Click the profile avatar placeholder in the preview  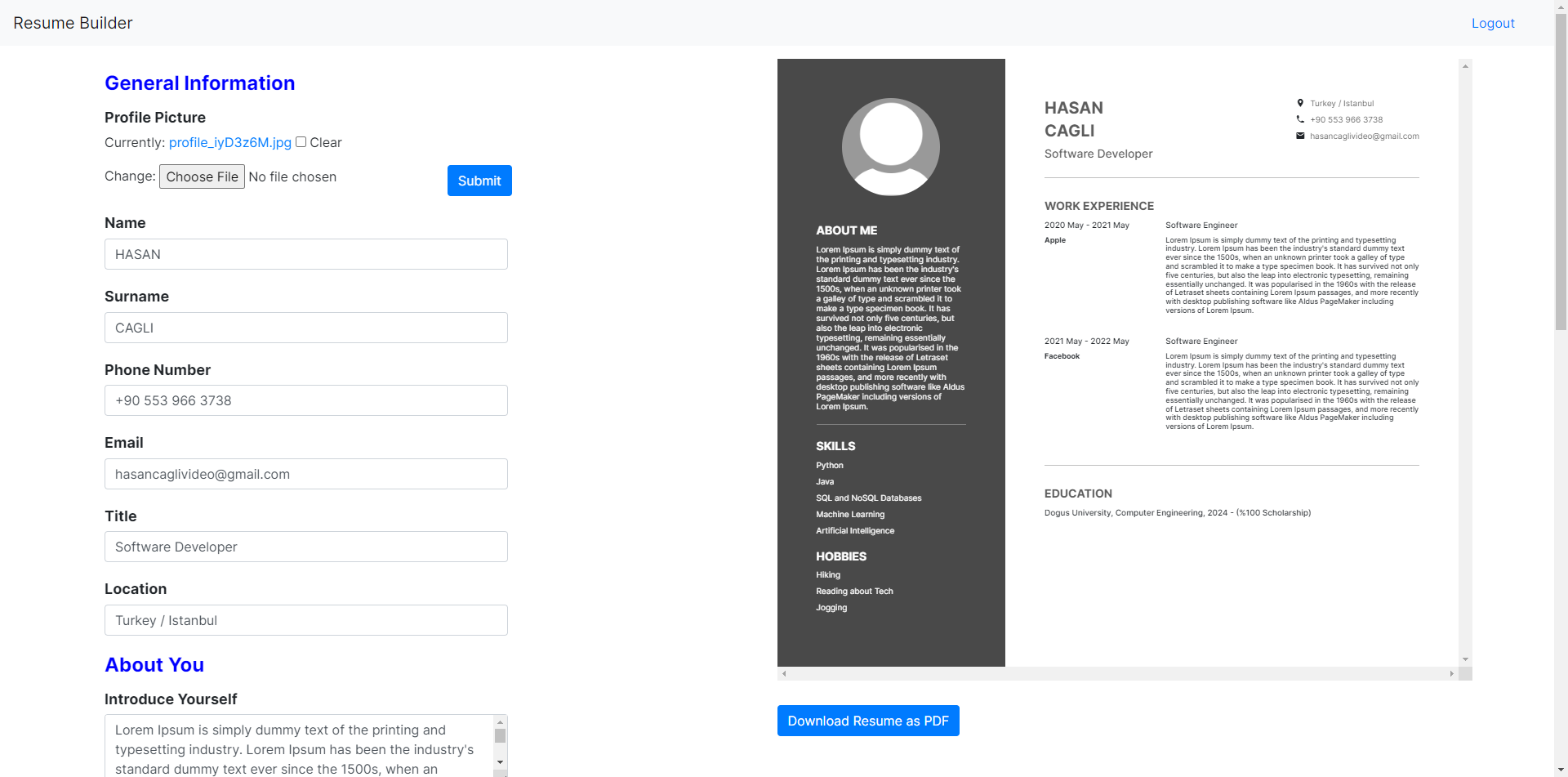tap(890, 147)
